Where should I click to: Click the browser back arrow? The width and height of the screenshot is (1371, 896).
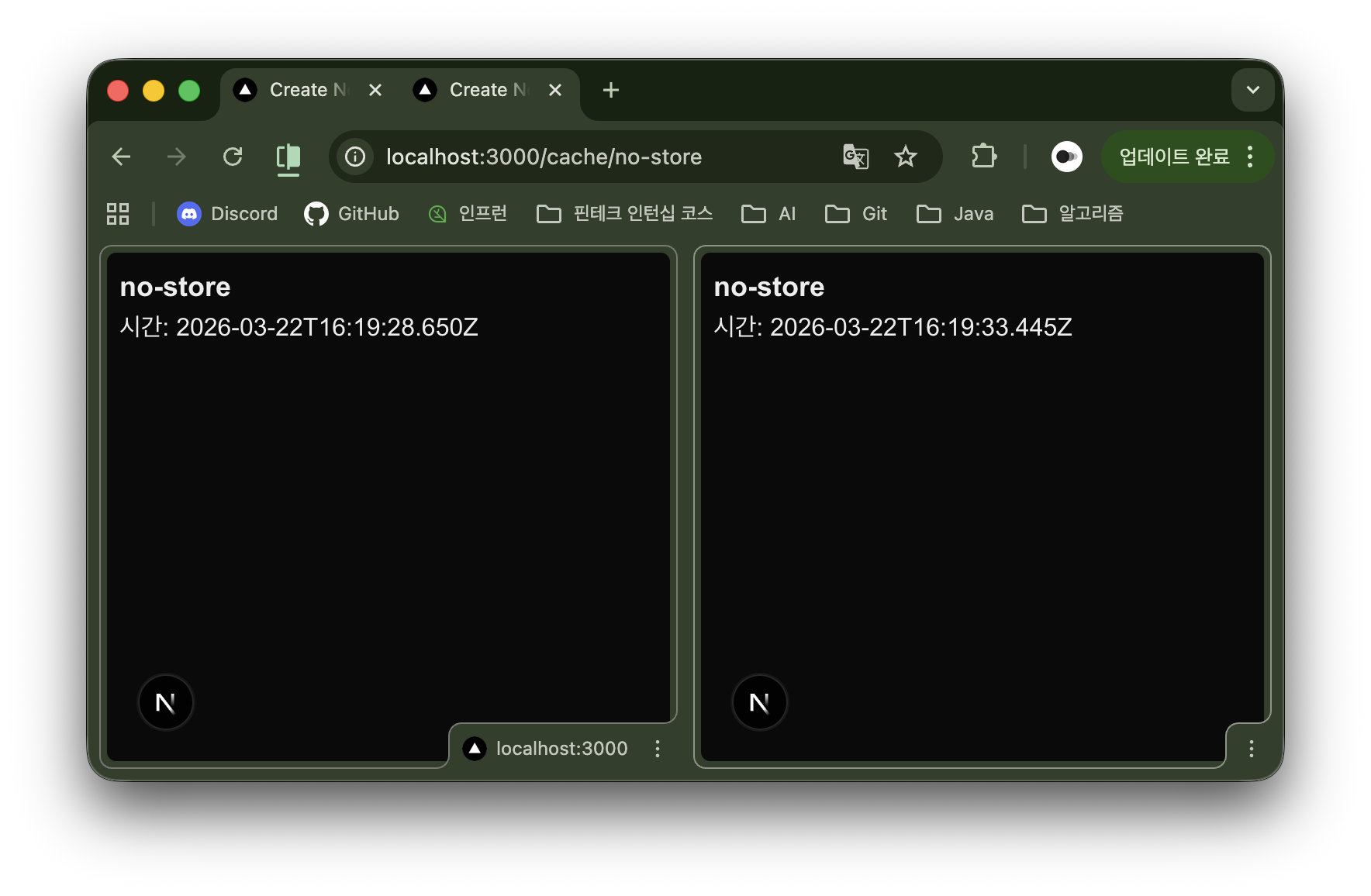tap(121, 157)
